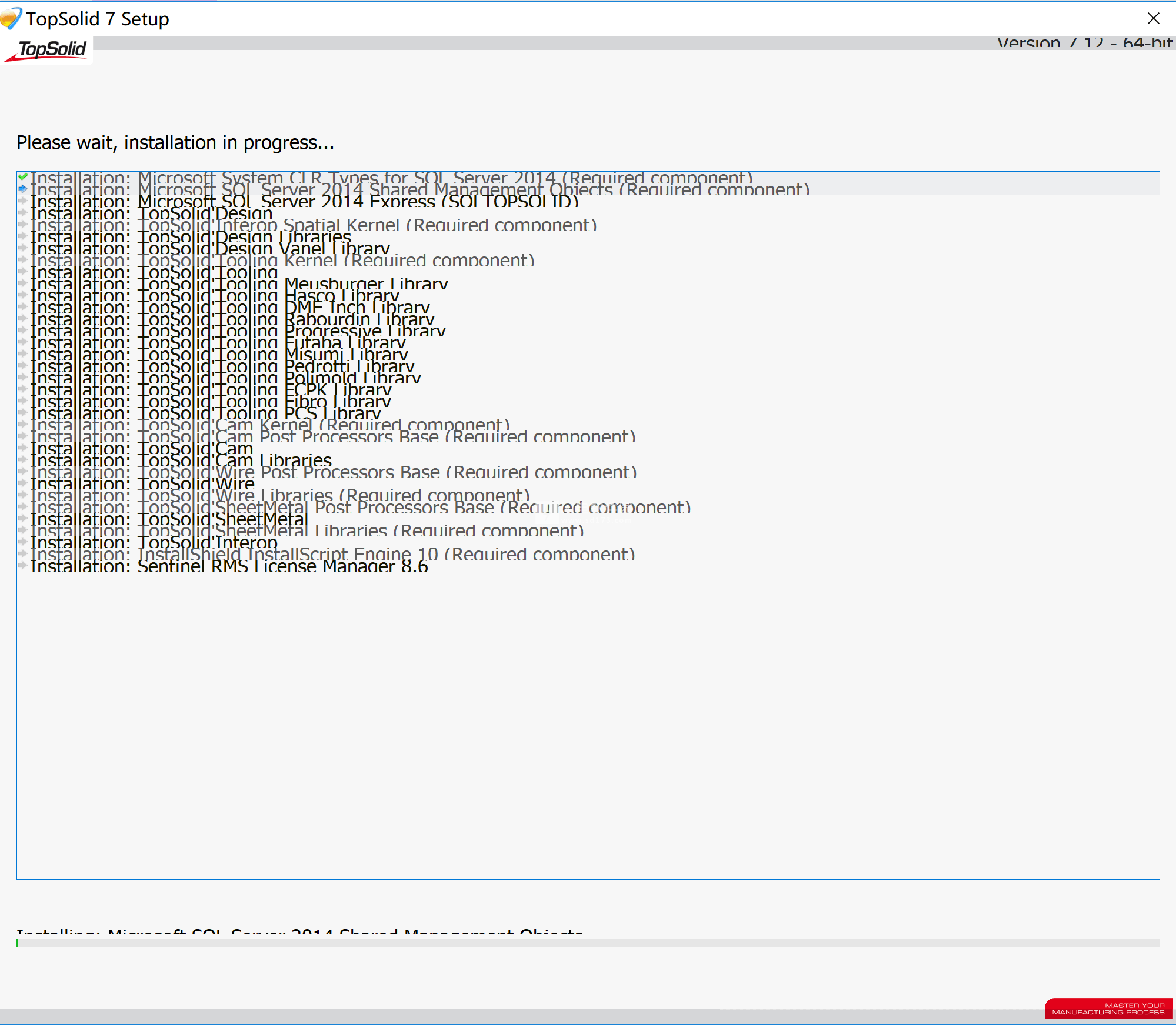The image size is (1176, 1025).
Task: Select the Tooling Meusburger Library row
Action: click(588, 283)
